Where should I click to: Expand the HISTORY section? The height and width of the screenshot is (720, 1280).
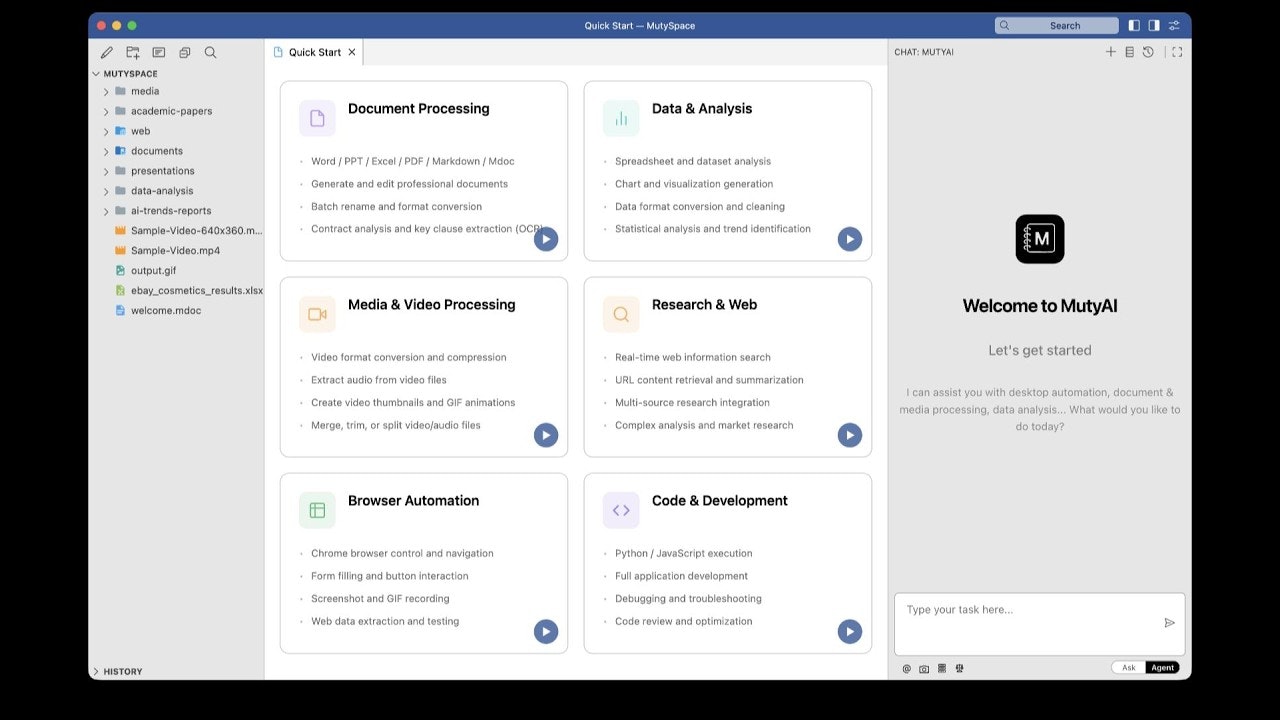point(97,672)
